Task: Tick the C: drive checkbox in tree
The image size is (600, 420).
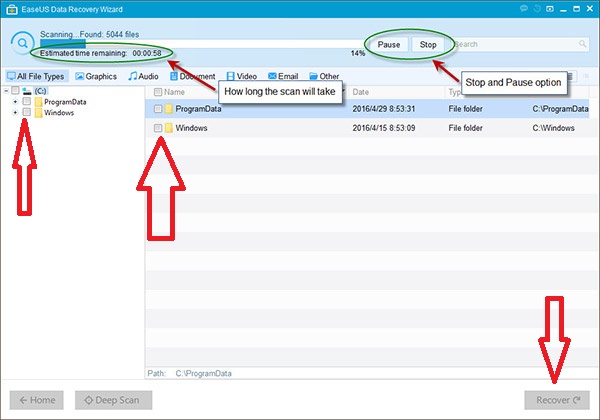Action: tap(15, 90)
